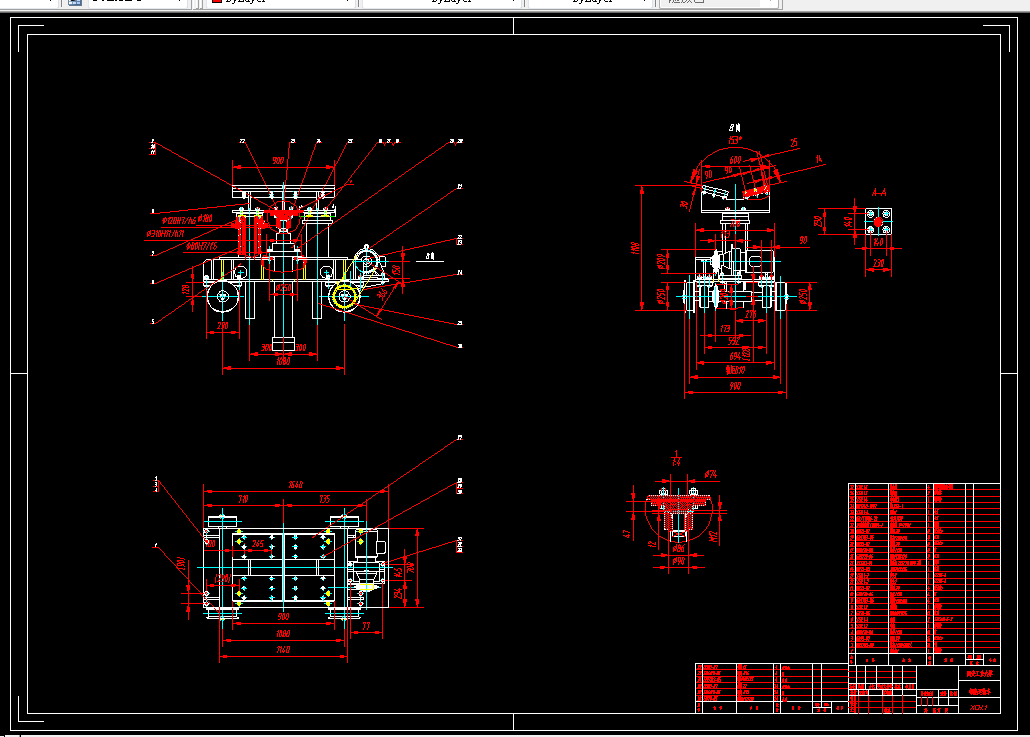Select the Ø60H7/f6 fit annotation
Screen dimensions: 1030x737
(201, 246)
